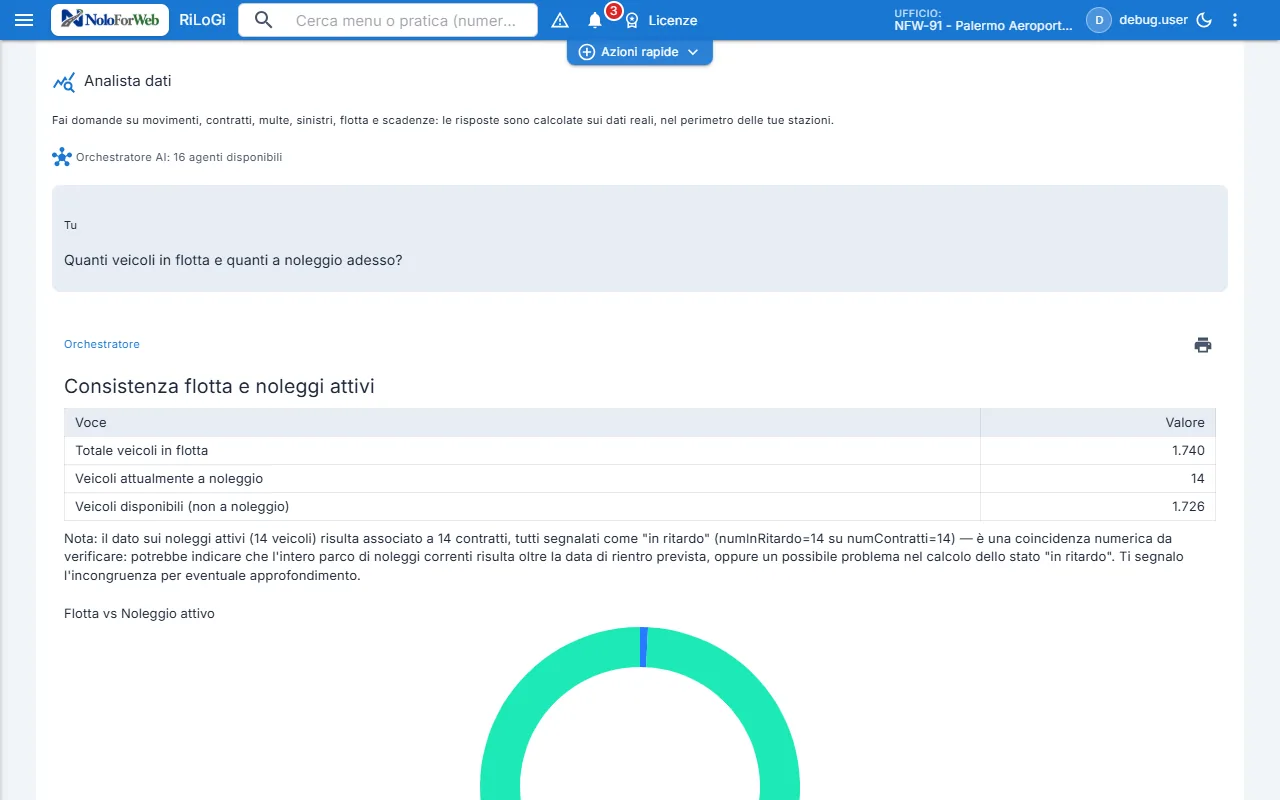Click the debug.user username
This screenshot has height=800, width=1280.
click(1153, 20)
